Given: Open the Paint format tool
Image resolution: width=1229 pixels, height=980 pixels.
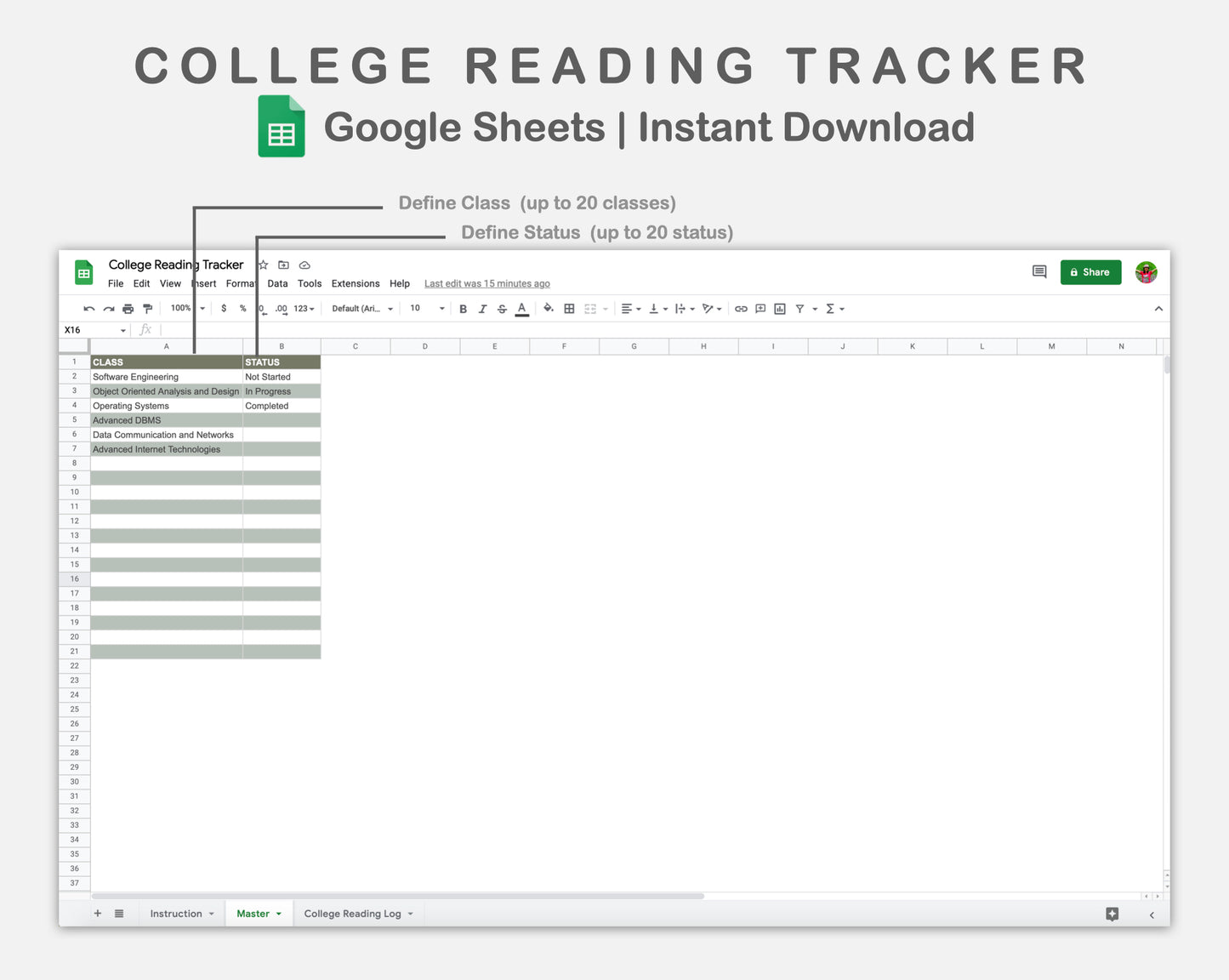Looking at the screenshot, I should [x=147, y=308].
